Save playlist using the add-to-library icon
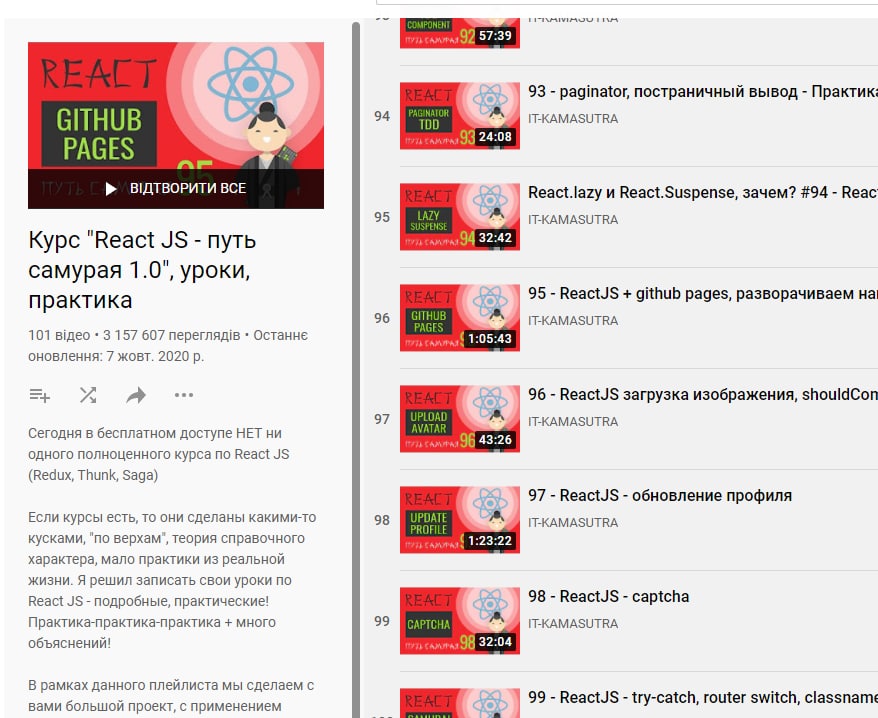The height and width of the screenshot is (718, 878). [x=40, y=395]
